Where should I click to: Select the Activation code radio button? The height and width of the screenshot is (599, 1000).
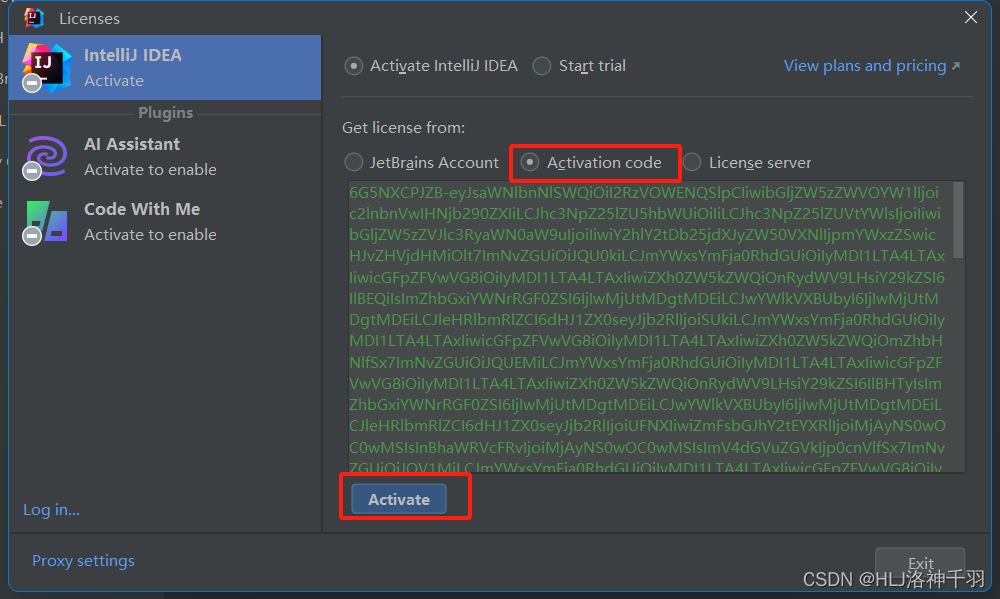click(530, 163)
